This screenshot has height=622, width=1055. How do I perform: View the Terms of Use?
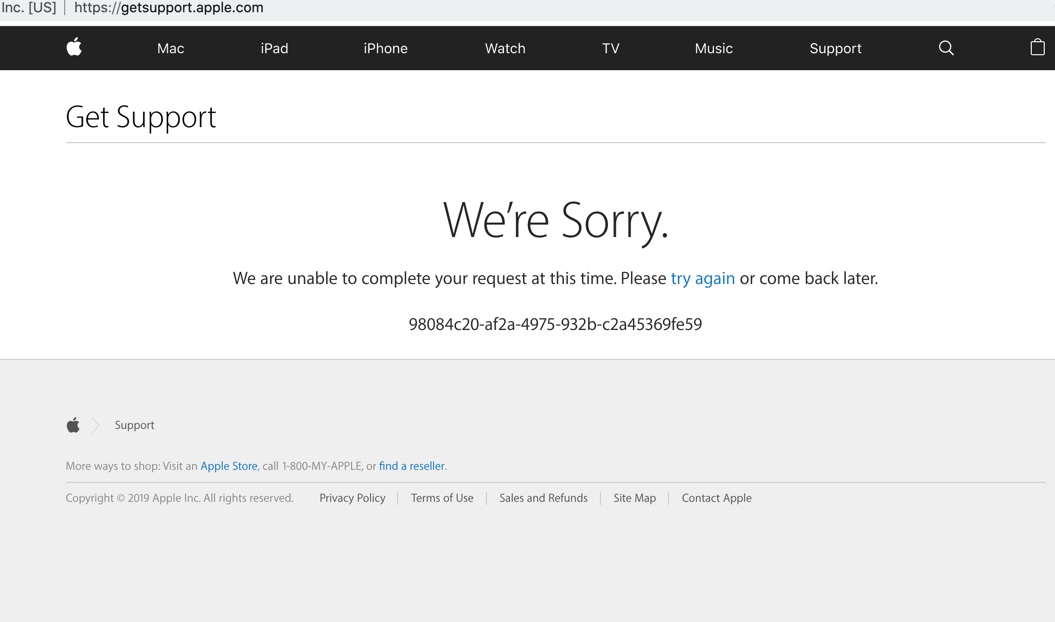click(442, 498)
